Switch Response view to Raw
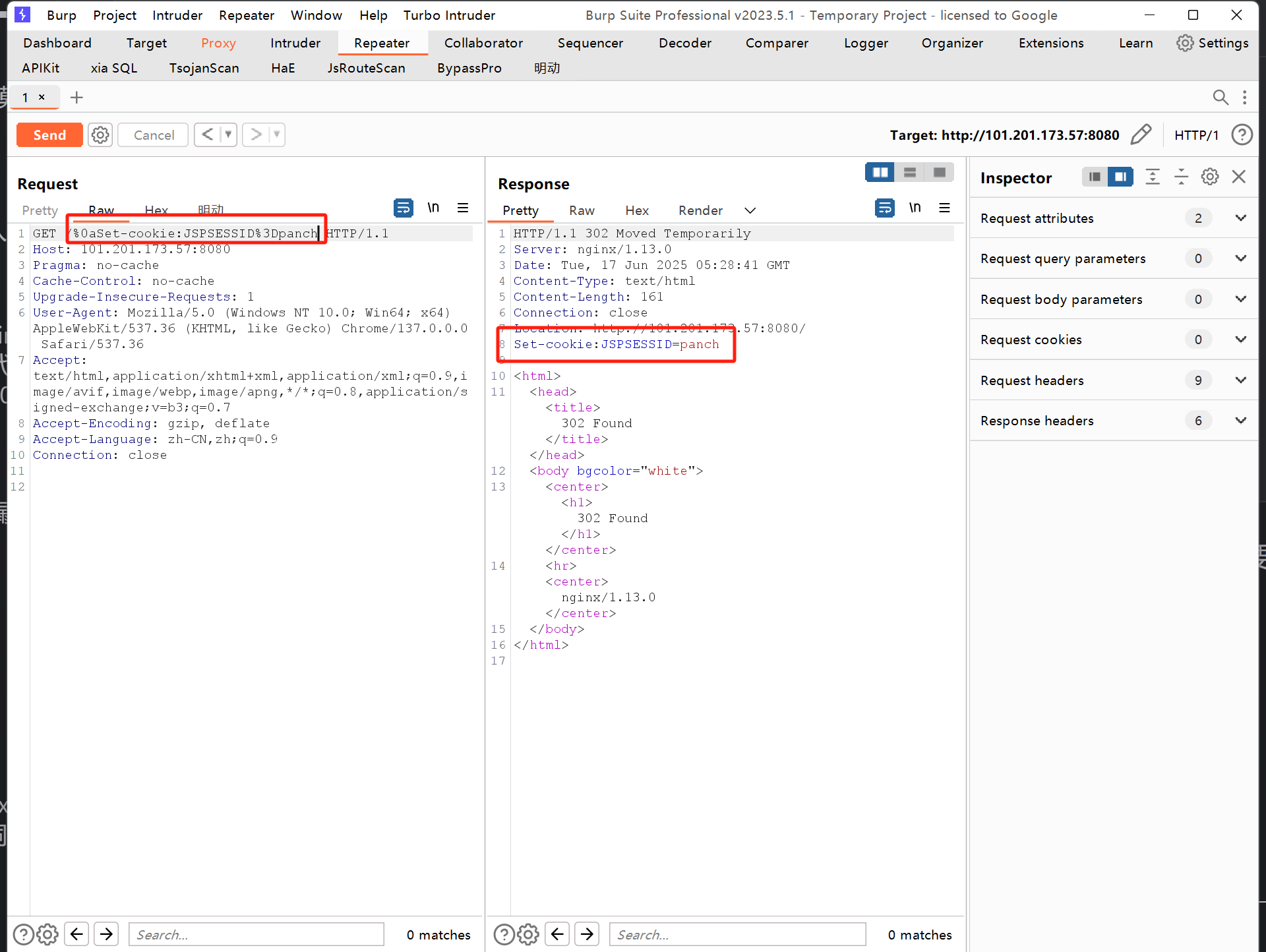The image size is (1266, 952). click(582, 210)
